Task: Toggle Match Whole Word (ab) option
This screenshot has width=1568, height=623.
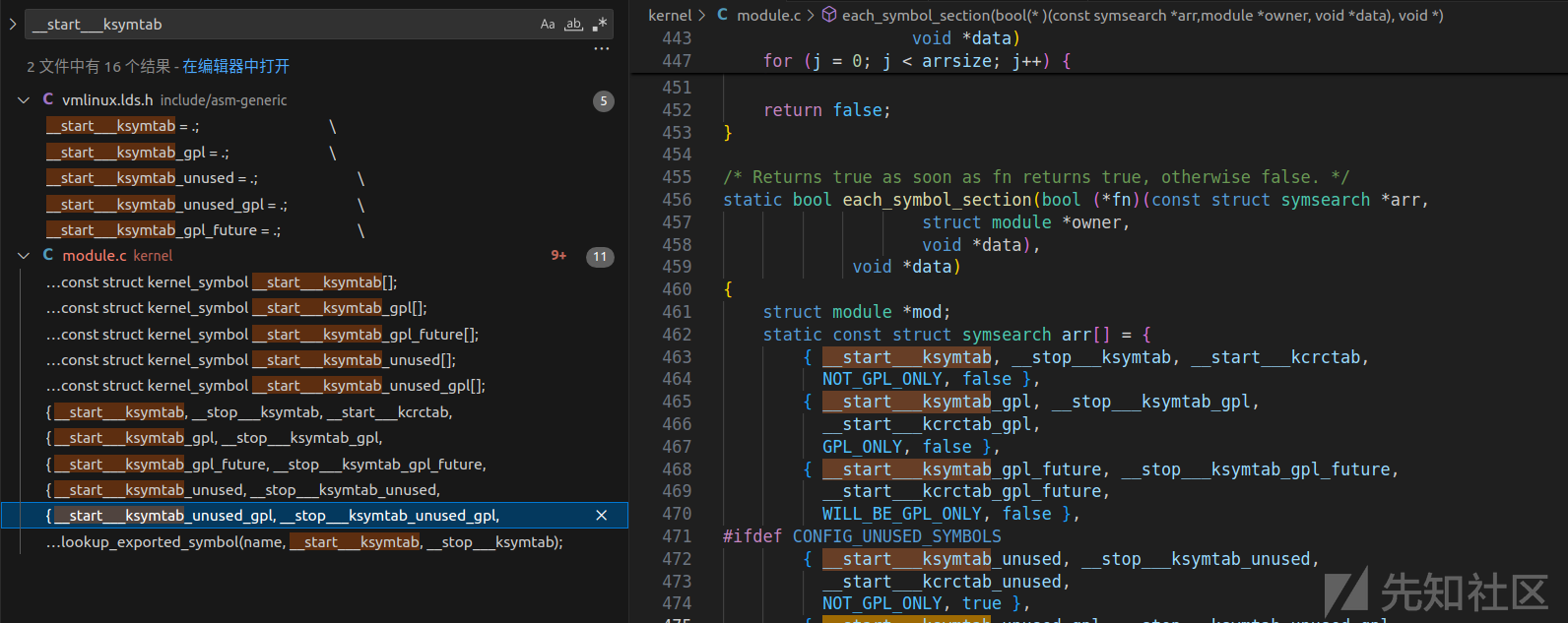Action: 573,25
